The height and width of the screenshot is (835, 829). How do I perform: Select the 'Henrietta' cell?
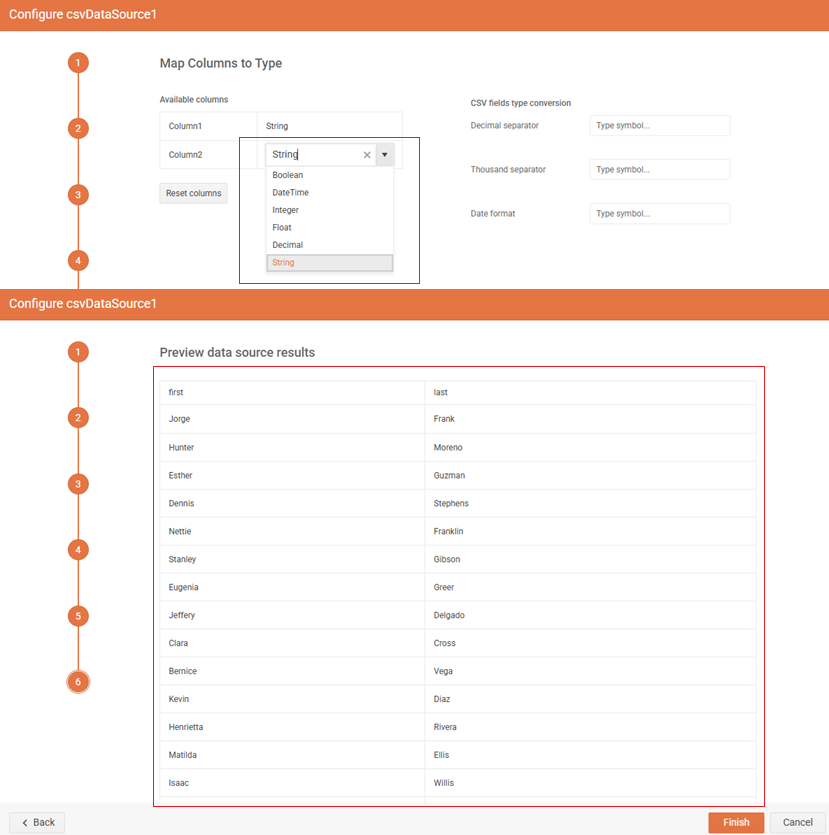pyautogui.click(x=292, y=727)
